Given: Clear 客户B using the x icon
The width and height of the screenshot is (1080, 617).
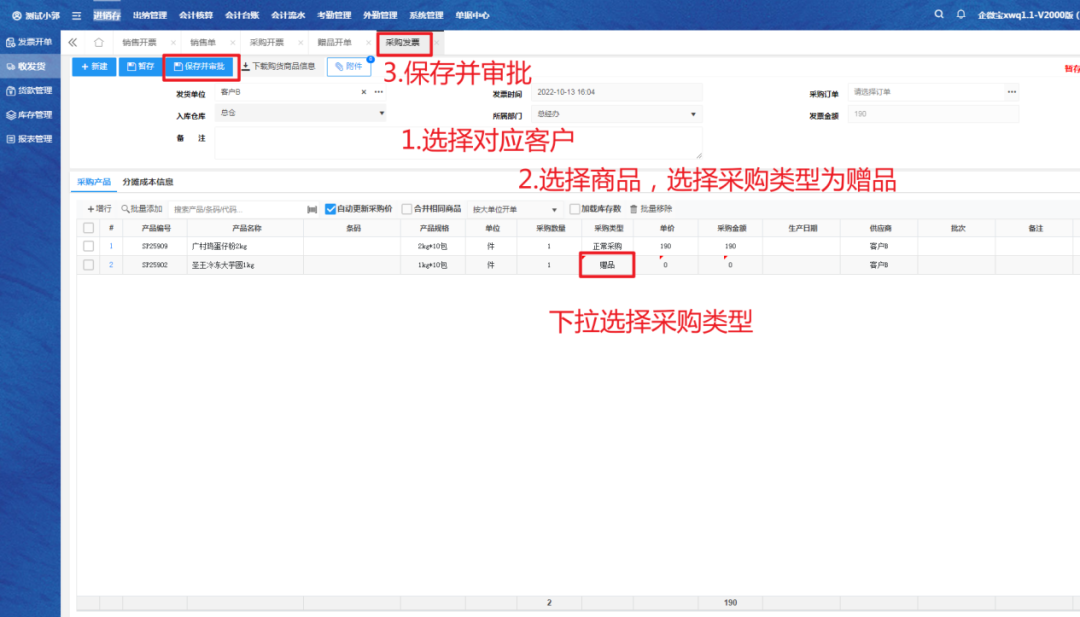Looking at the screenshot, I should (364, 92).
